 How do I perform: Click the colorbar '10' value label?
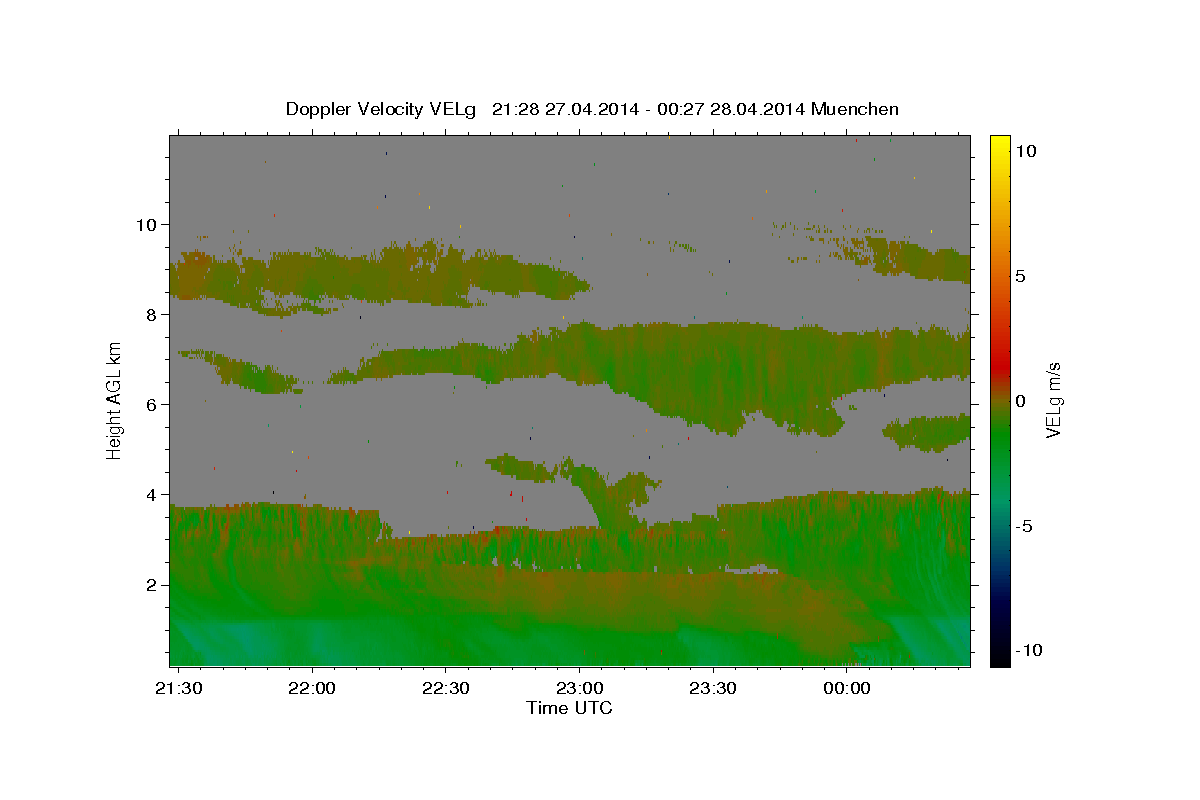[x=1025, y=151]
